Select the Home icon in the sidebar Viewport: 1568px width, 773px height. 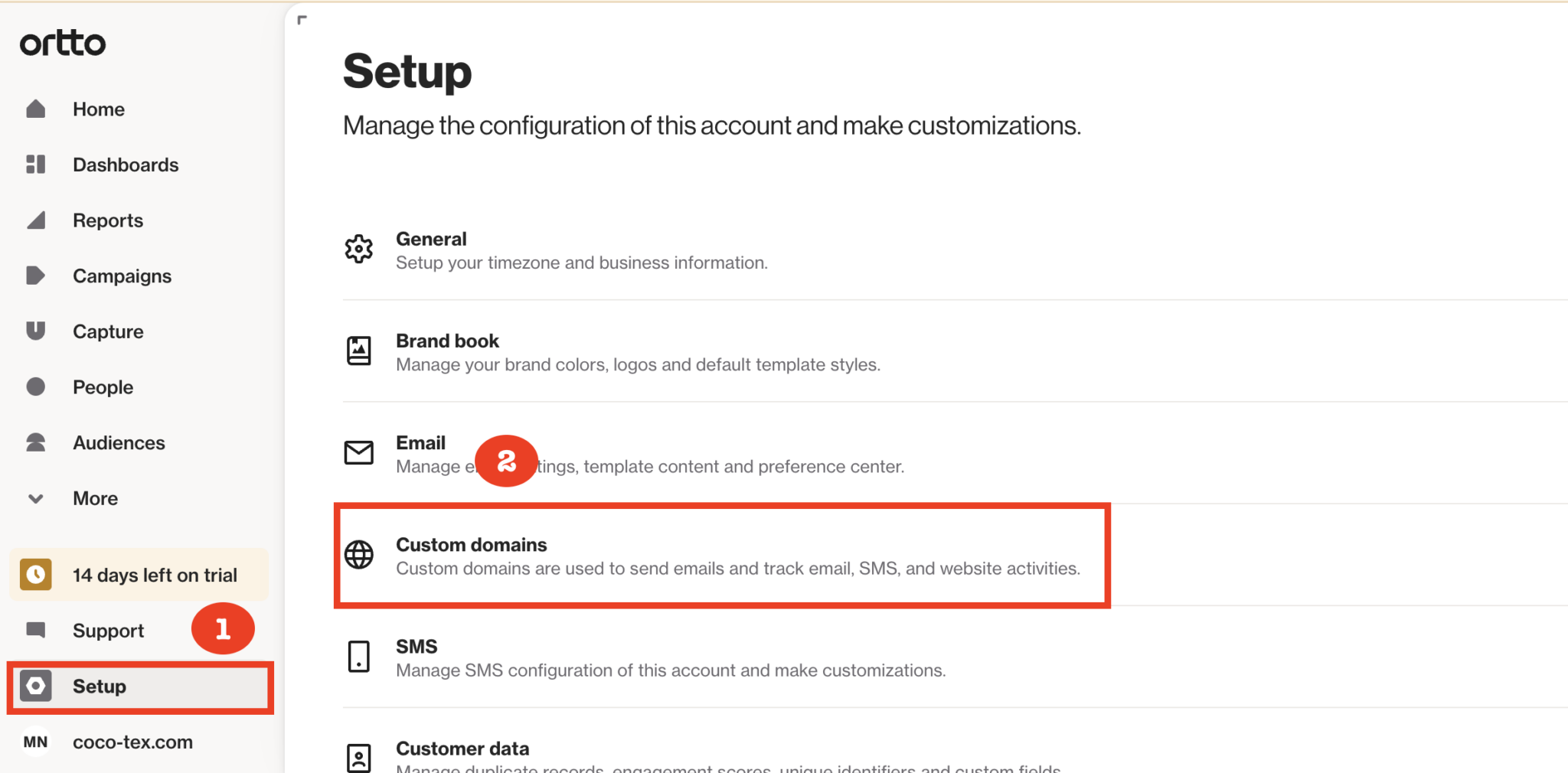(35, 109)
